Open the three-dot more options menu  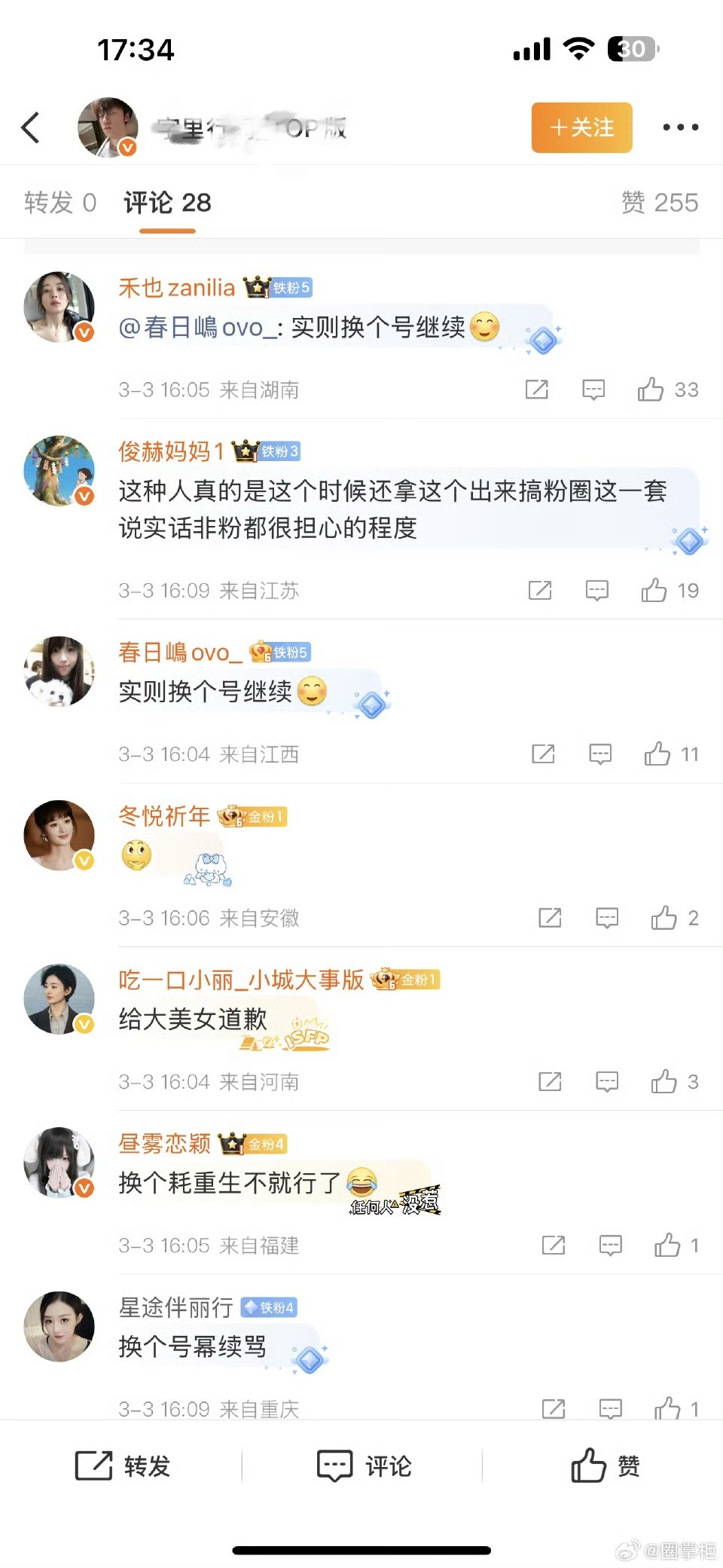coord(680,127)
